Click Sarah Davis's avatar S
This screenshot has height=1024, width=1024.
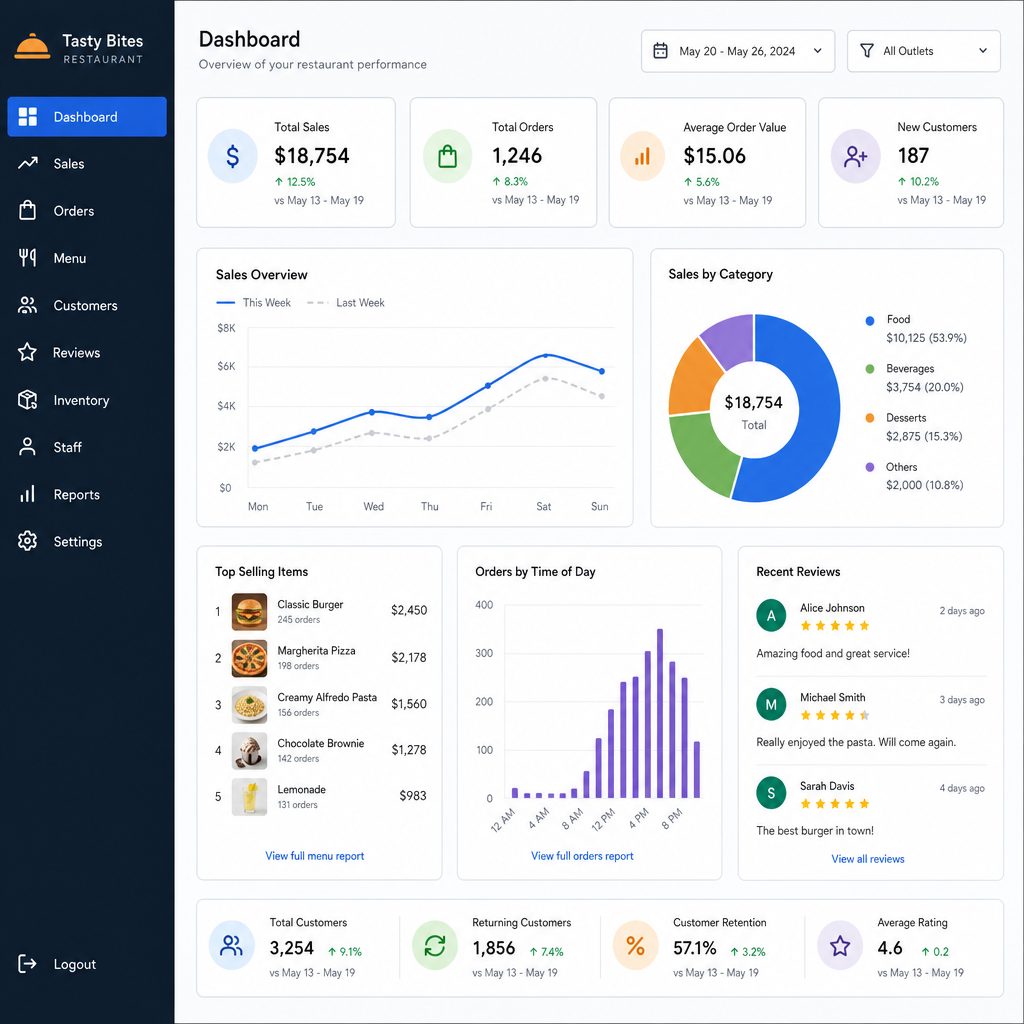(x=771, y=793)
